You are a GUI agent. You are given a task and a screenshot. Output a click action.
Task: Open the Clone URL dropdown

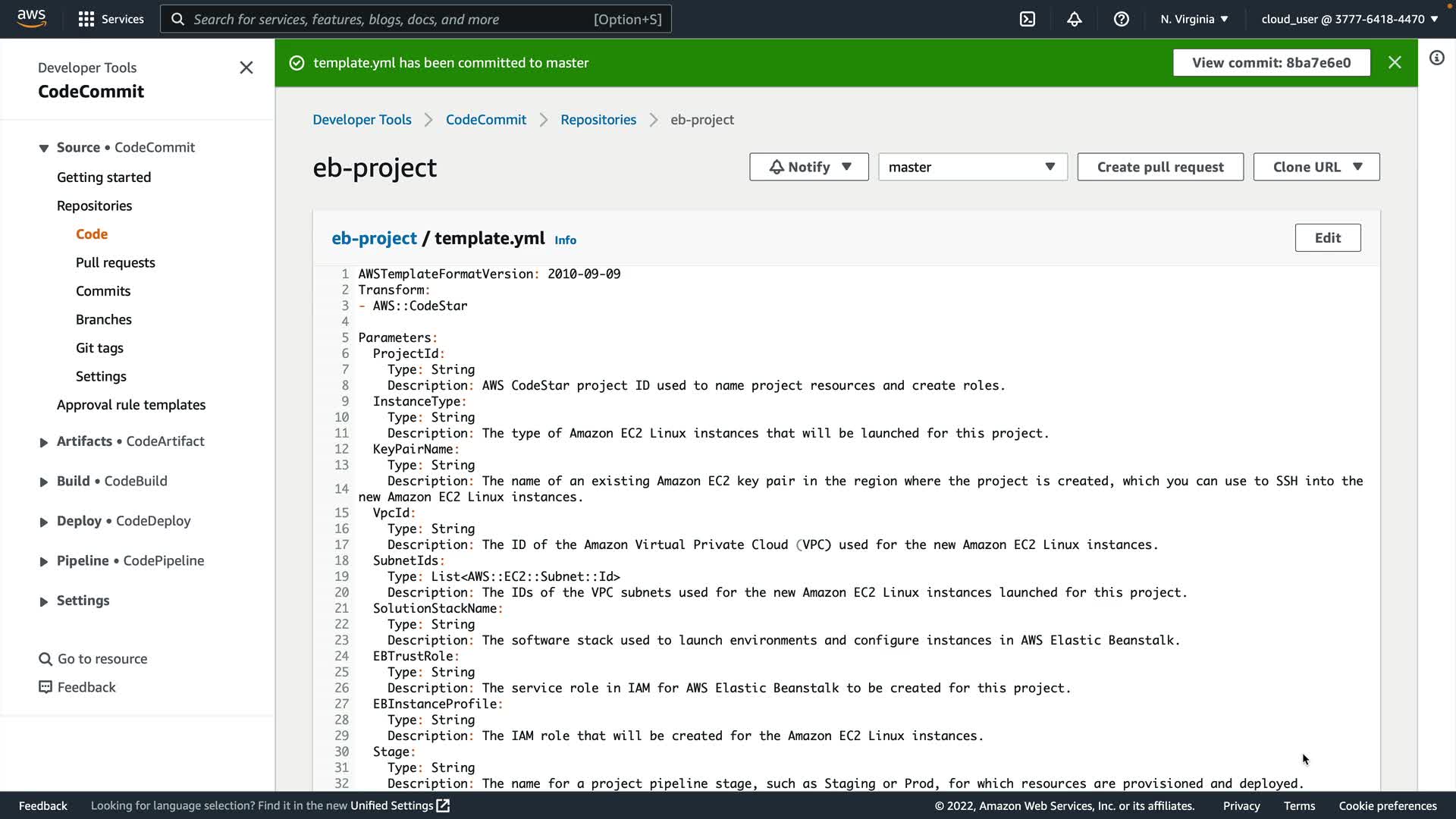(1316, 167)
